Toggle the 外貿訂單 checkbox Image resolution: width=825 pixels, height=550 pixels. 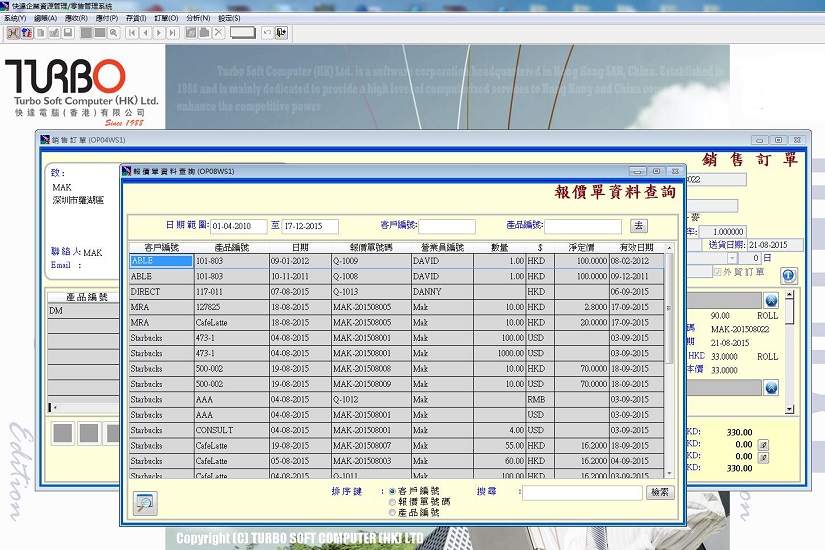[716, 271]
